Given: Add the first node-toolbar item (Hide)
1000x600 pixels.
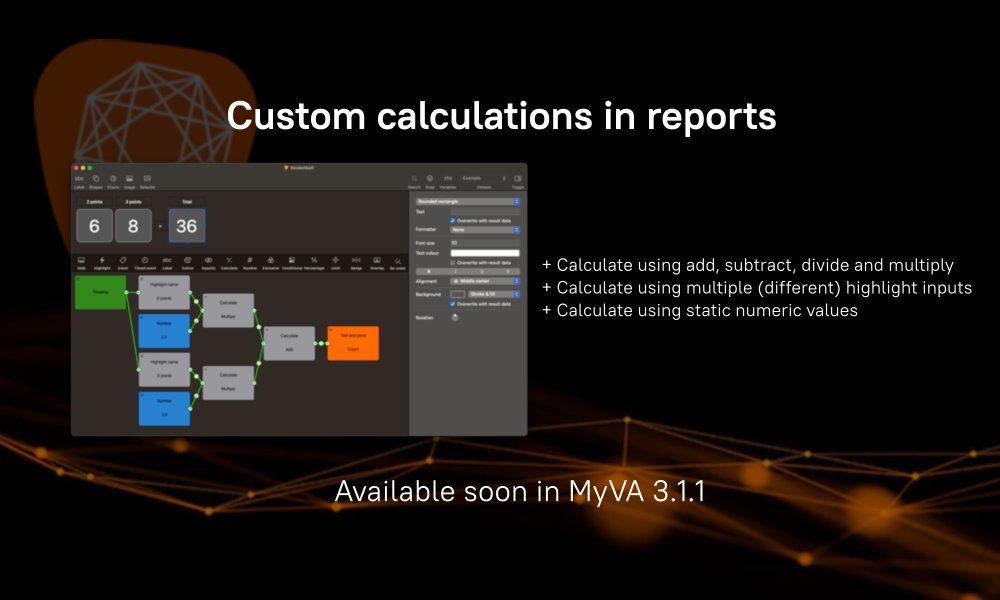Looking at the screenshot, I should [82, 263].
